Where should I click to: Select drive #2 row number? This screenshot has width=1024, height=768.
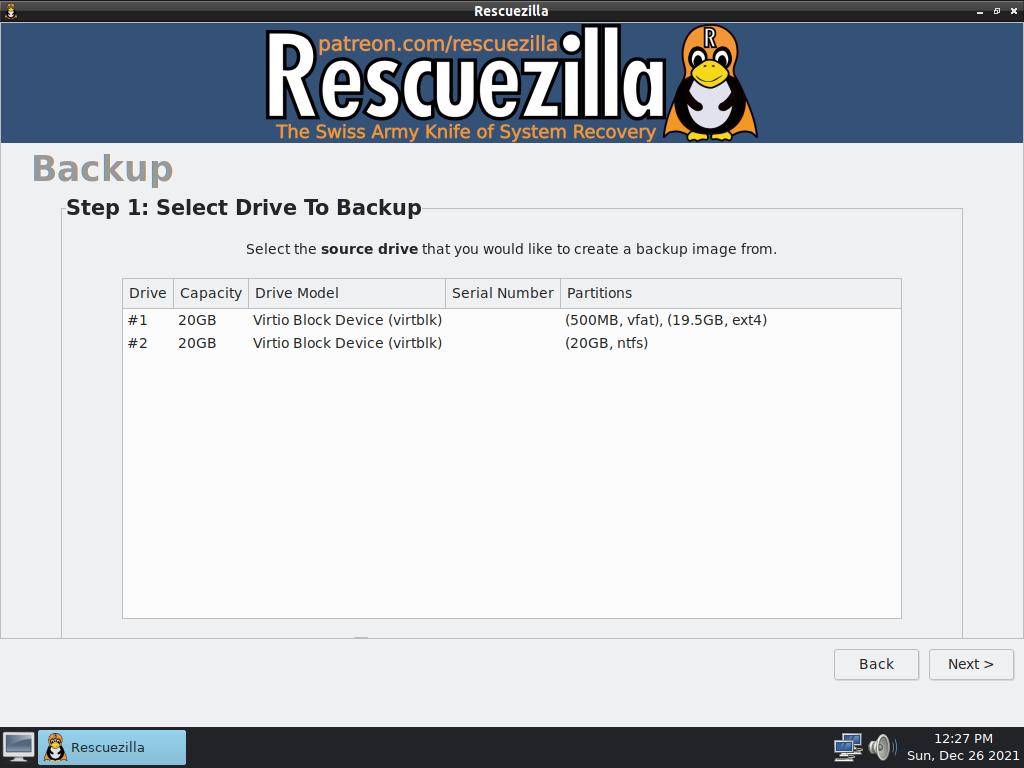point(138,343)
